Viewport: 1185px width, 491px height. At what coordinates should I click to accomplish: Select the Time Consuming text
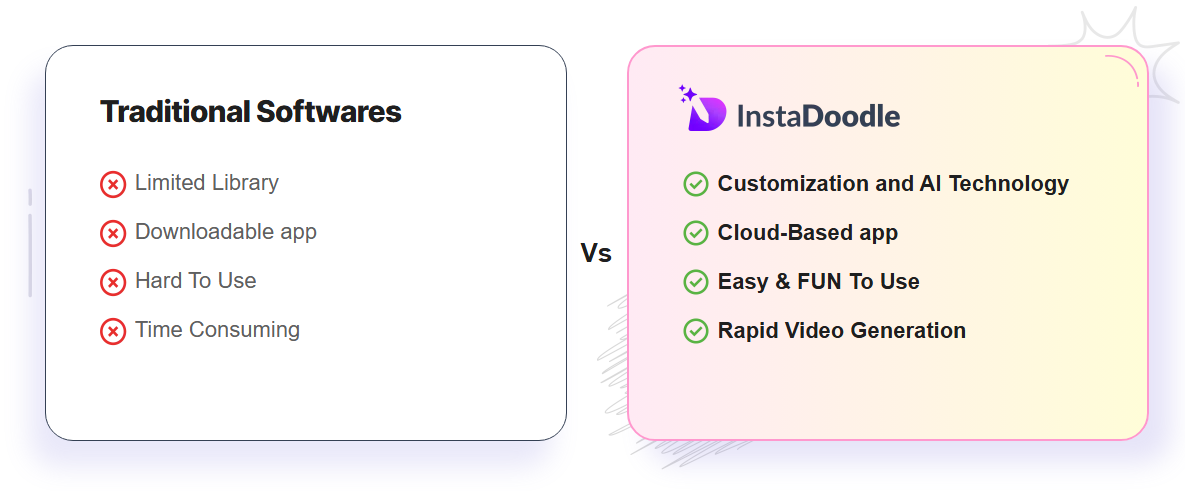[218, 330]
